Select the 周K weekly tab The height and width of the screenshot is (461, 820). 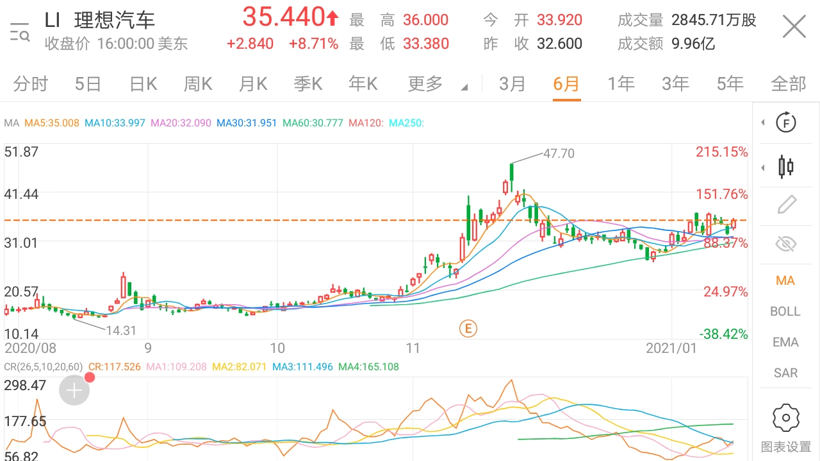[198, 84]
